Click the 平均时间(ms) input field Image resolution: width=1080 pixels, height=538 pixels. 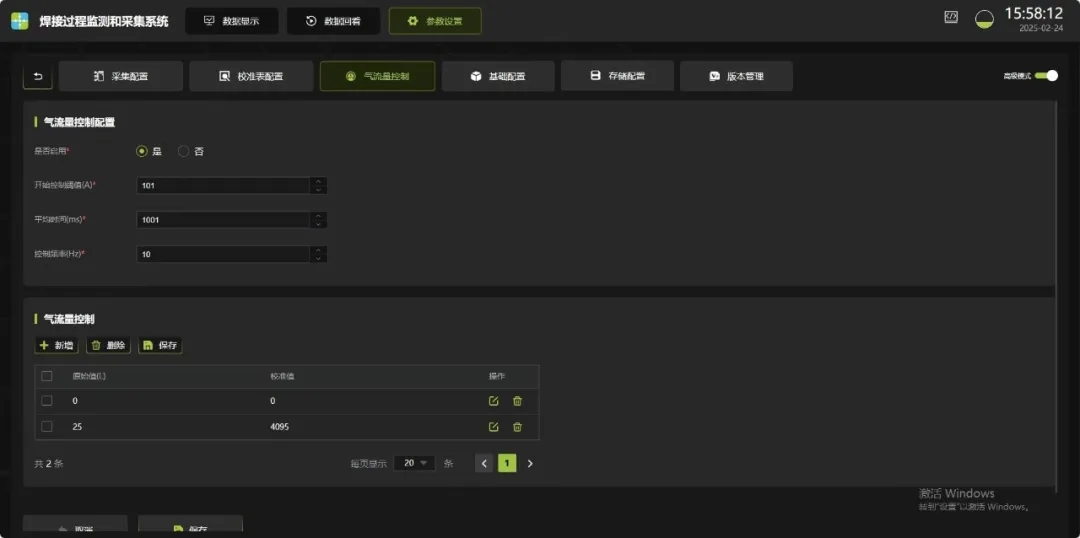tap(223, 220)
